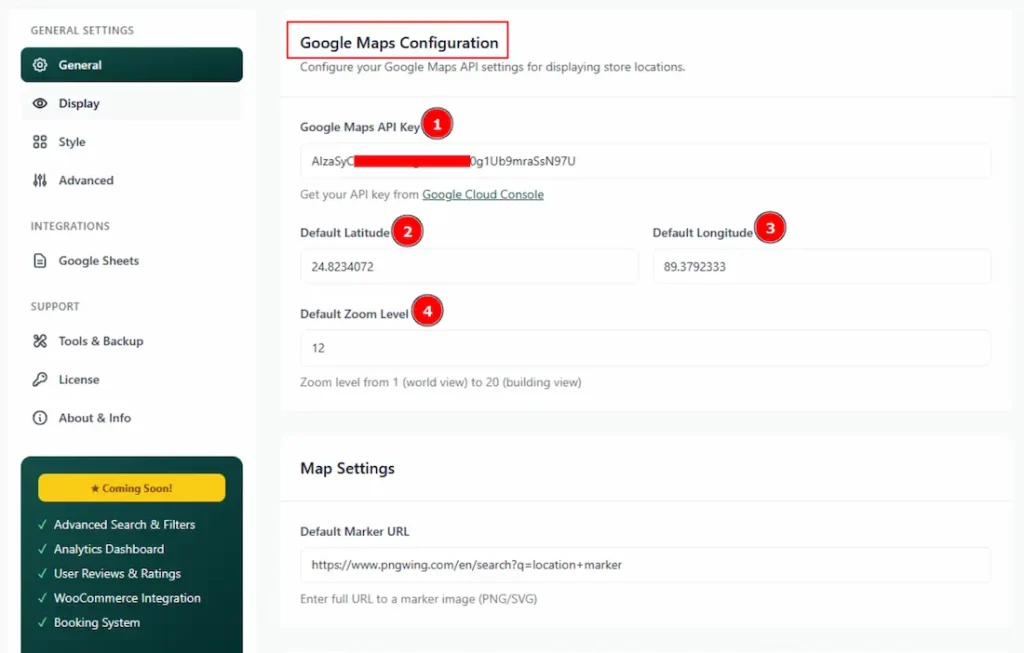
Task: Click the yellow Coming Soon button
Action: 131,488
